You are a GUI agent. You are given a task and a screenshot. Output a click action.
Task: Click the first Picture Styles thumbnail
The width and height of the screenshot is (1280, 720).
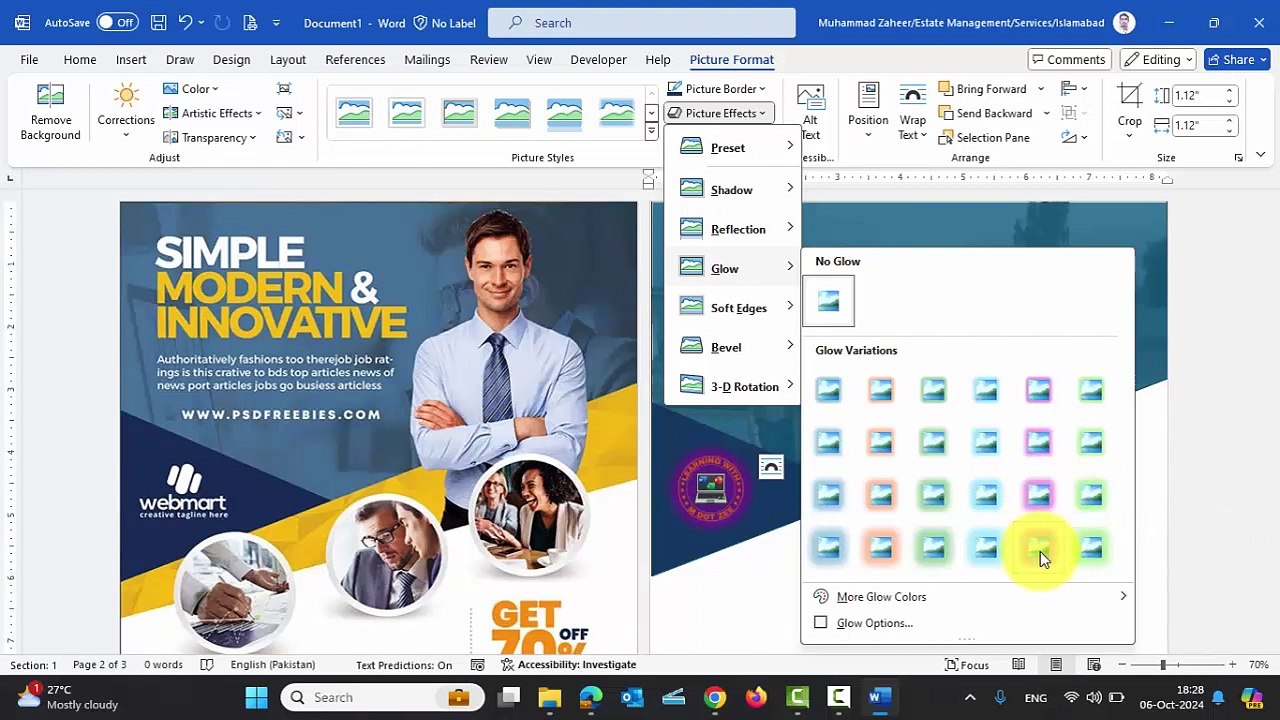(x=354, y=112)
